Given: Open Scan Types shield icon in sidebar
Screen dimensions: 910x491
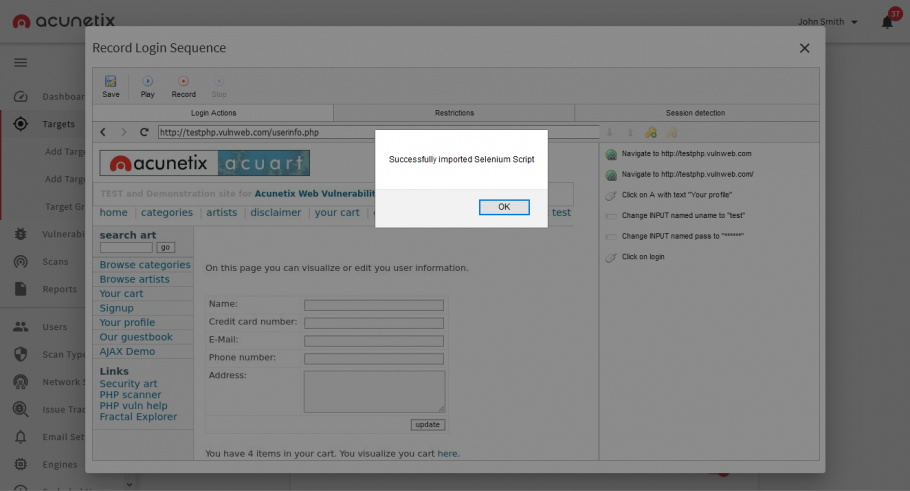Looking at the screenshot, I should pos(21,354).
